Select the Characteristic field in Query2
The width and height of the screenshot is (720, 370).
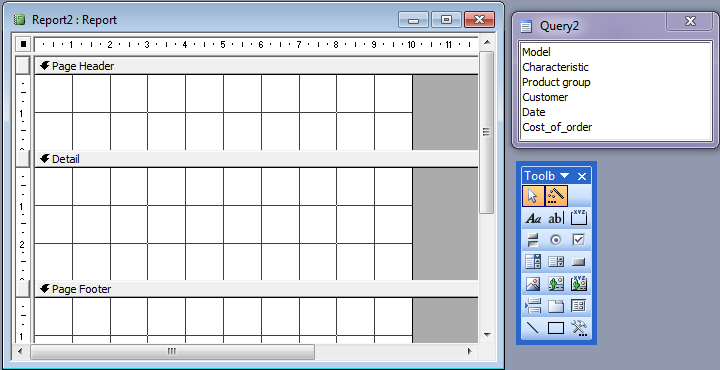(555, 67)
